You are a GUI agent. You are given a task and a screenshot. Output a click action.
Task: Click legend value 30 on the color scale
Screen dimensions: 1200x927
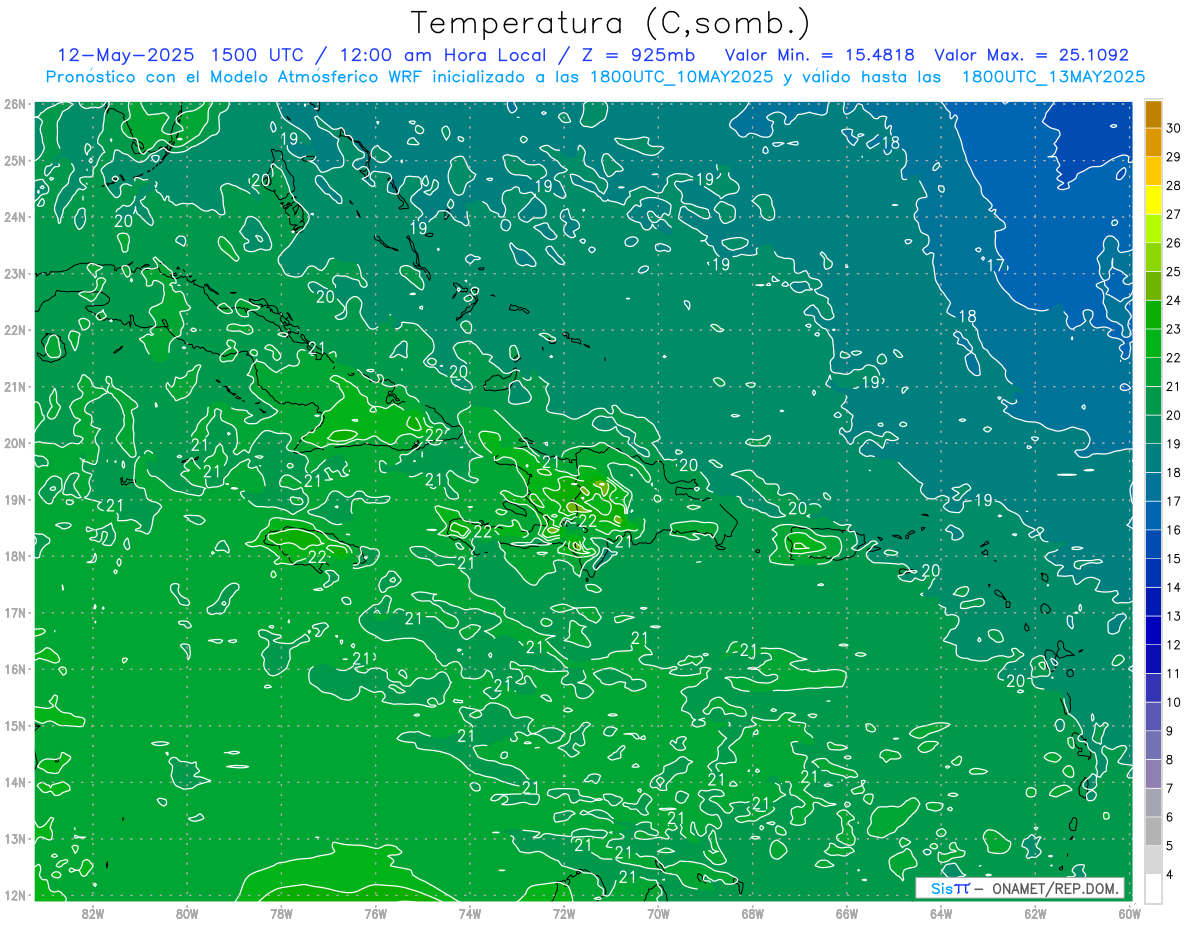tap(1173, 128)
